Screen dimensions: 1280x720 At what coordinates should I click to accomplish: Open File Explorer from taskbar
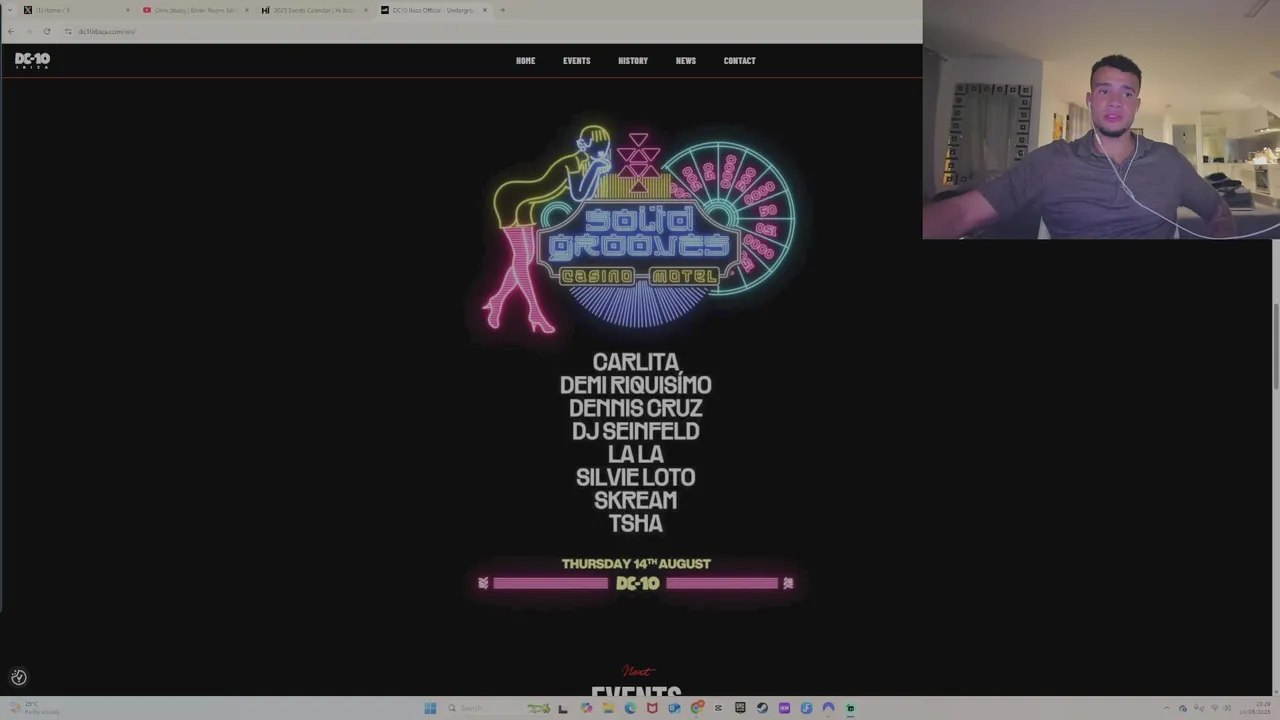(608, 708)
